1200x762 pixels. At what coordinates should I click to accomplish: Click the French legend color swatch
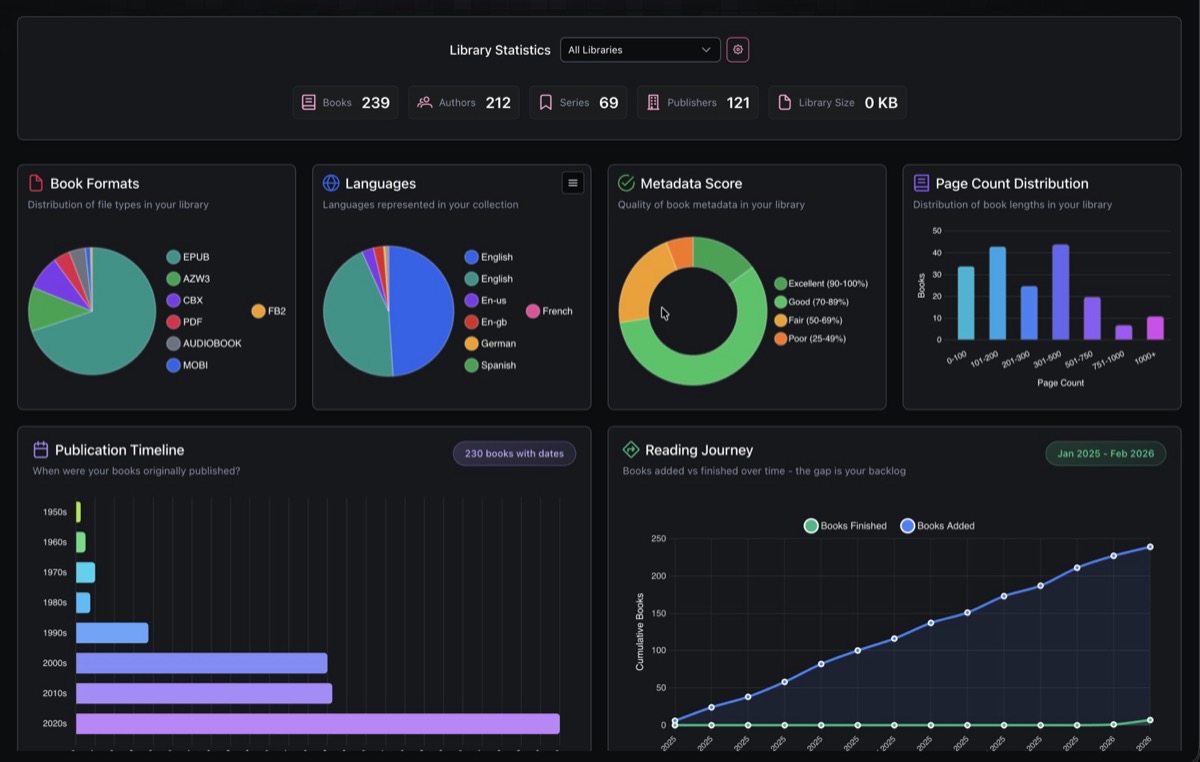533,311
